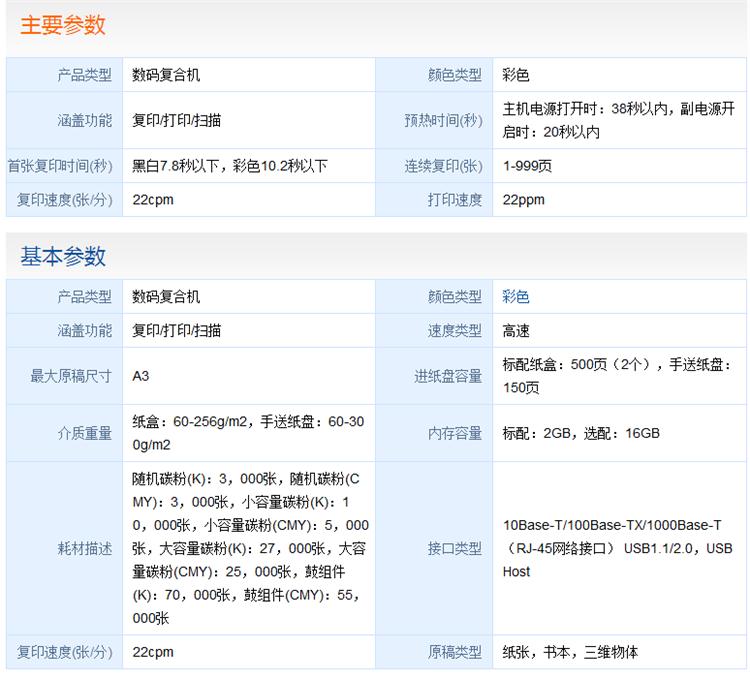750x679 pixels.
Task: Click 颜色类型 label in 基本参数 table
Action: click(x=455, y=297)
